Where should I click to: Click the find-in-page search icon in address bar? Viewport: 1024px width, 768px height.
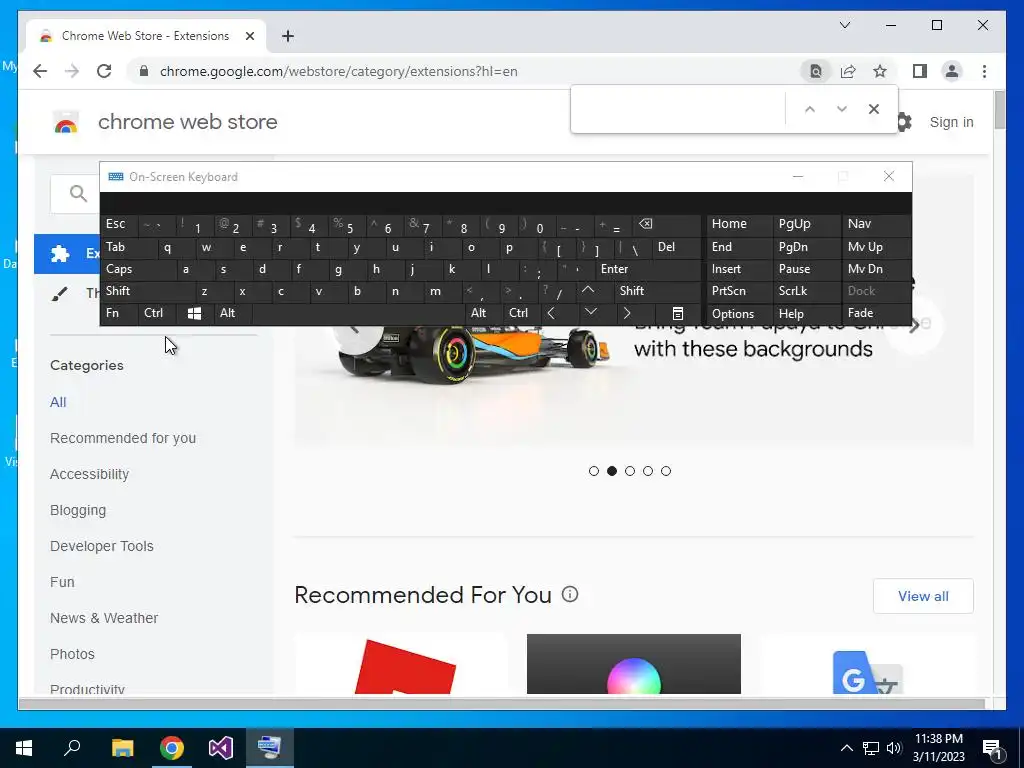click(x=816, y=71)
